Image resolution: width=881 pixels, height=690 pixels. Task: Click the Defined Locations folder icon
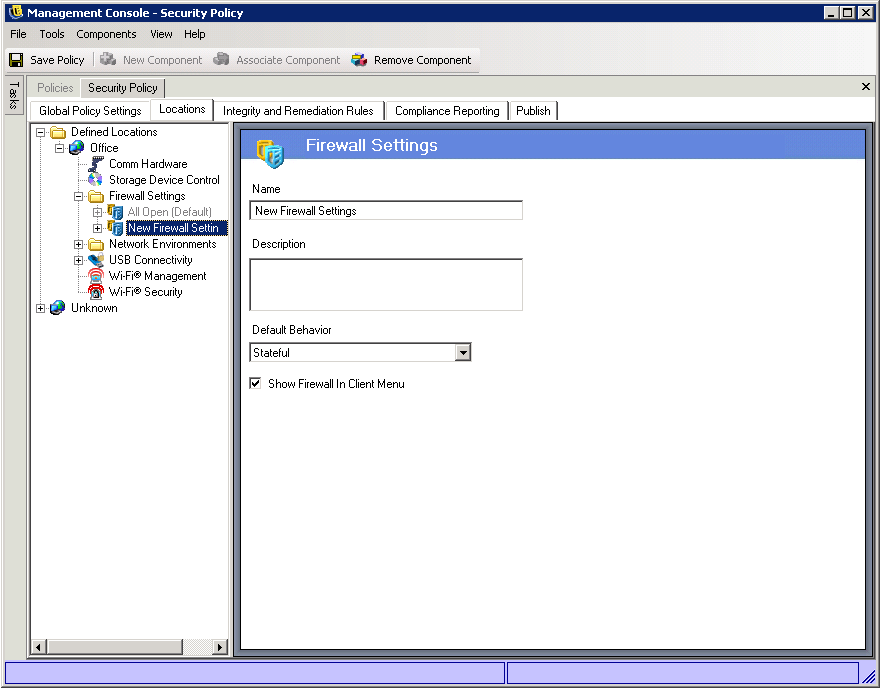click(58, 133)
